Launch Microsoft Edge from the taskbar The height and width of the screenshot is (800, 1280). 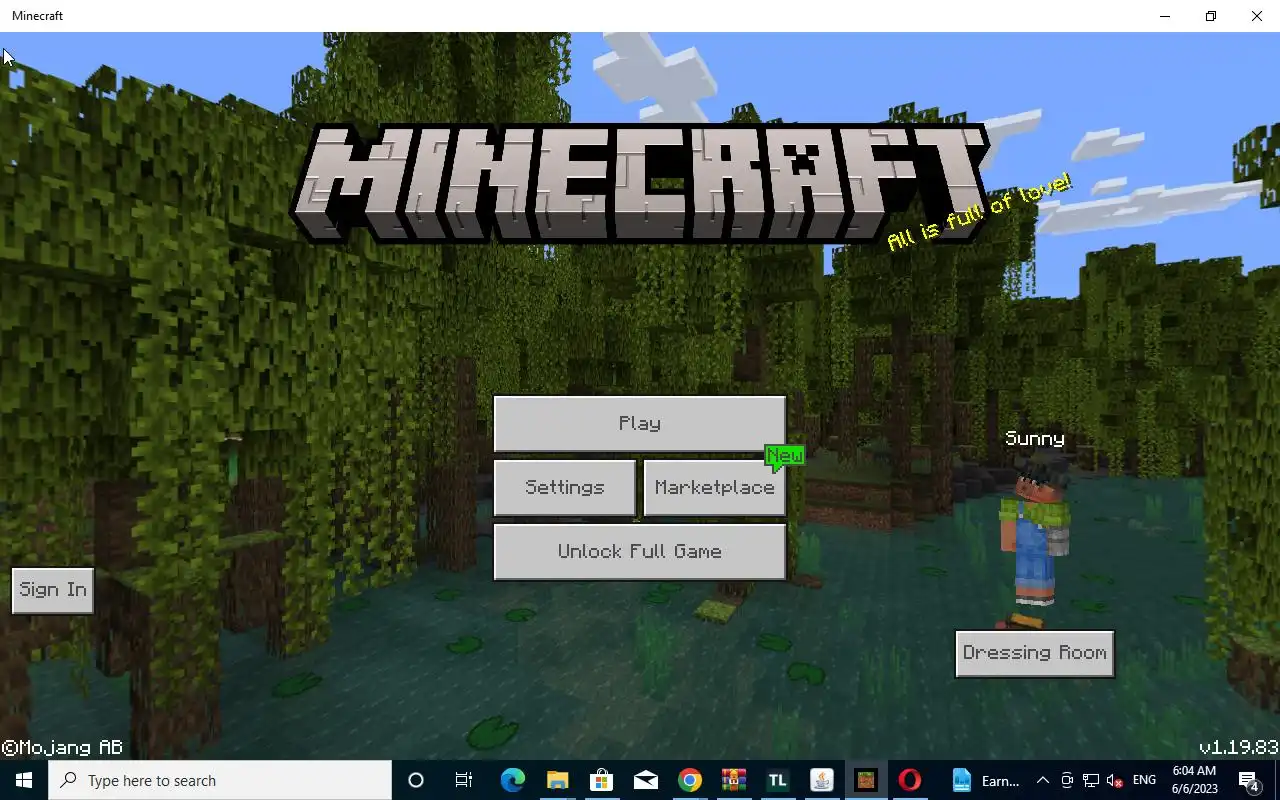point(512,780)
